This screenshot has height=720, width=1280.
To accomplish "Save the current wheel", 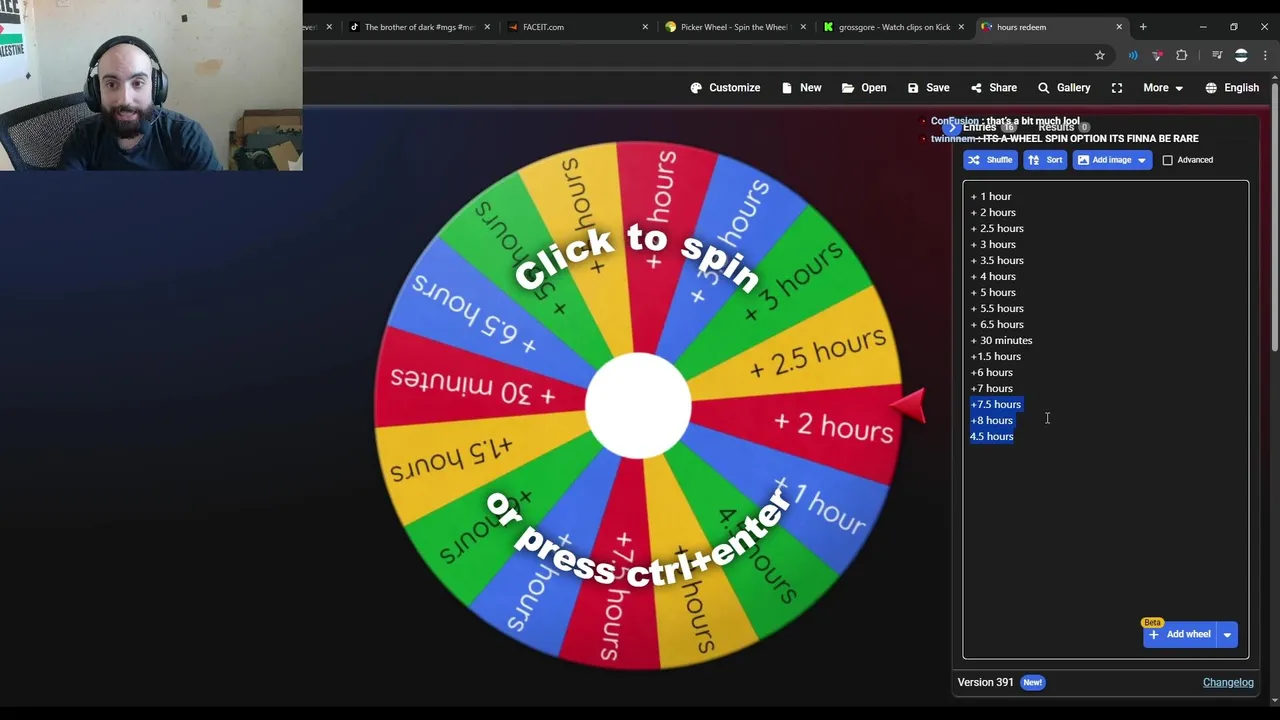I will tap(928, 88).
